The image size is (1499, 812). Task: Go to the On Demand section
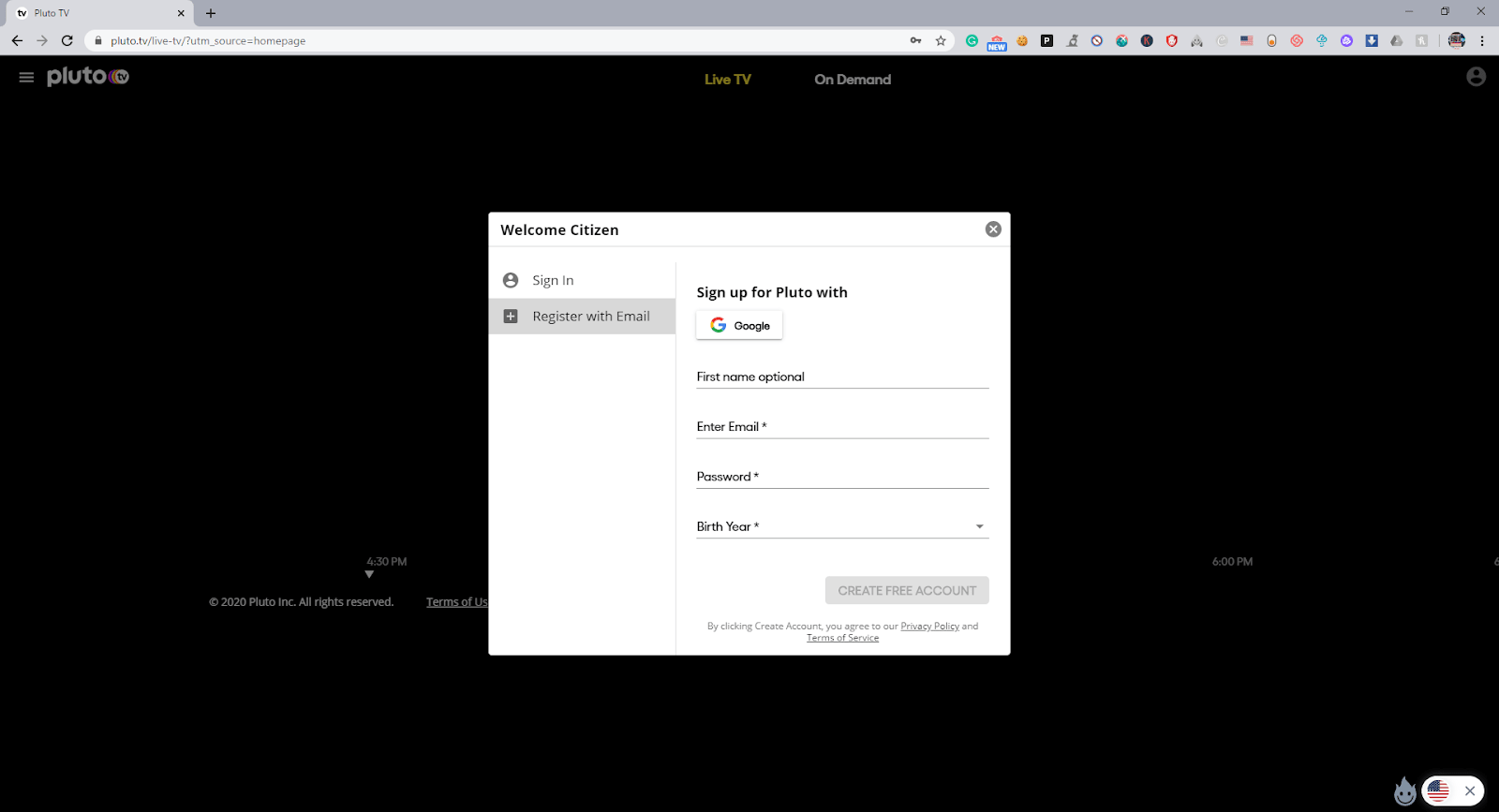[852, 80]
